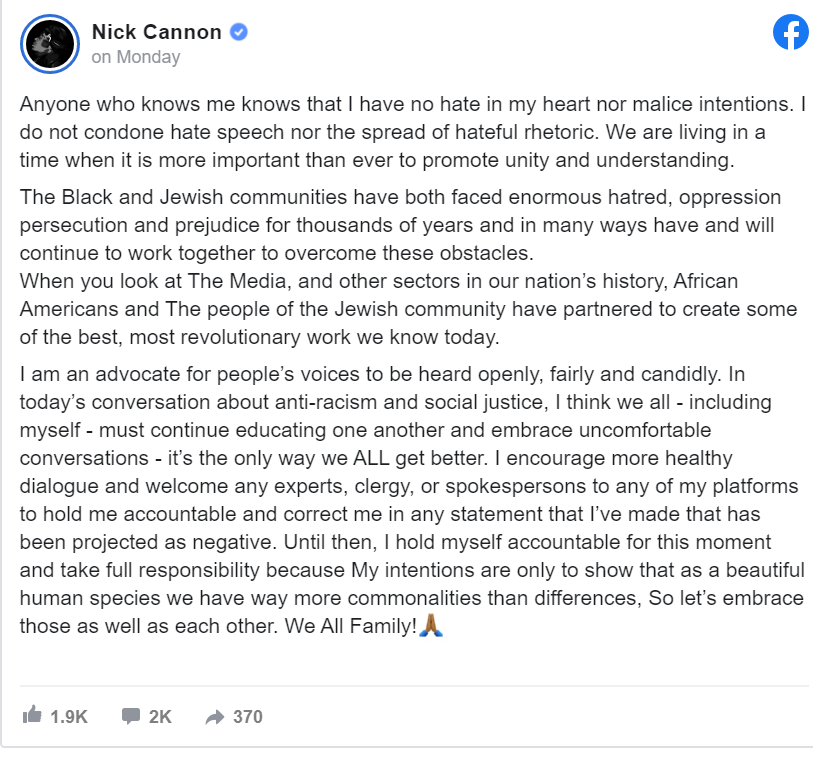Open the "on Monday" timestamp link
This screenshot has height=758, width=813.
pyautogui.click(x=136, y=57)
